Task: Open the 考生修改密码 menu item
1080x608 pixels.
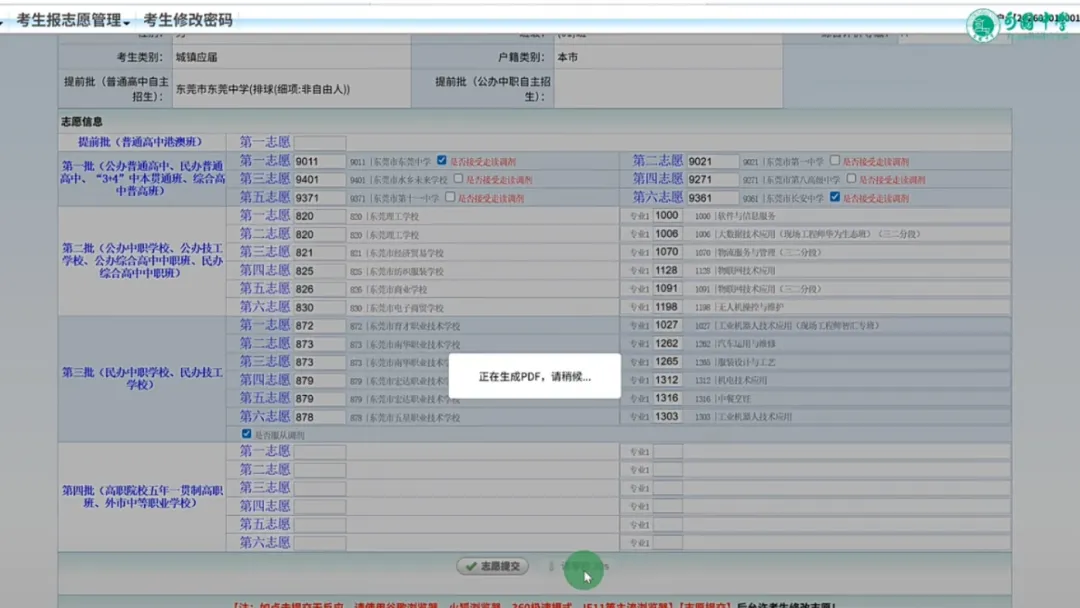Action: pos(188,20)
